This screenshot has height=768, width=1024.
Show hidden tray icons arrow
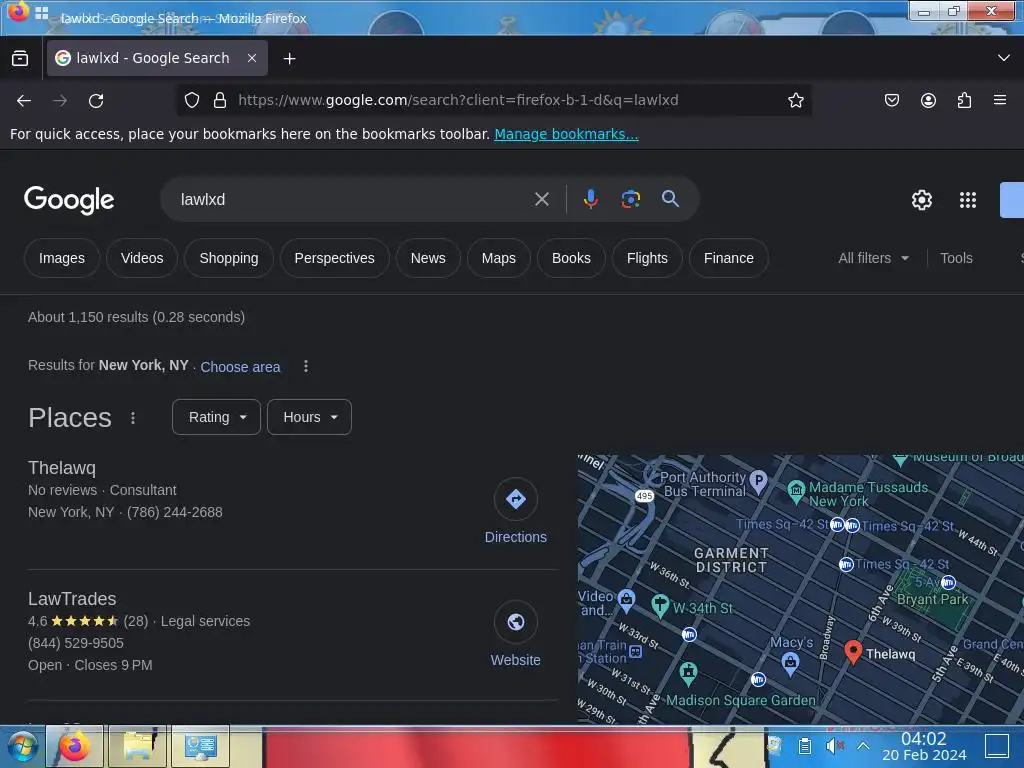point(863,746)
